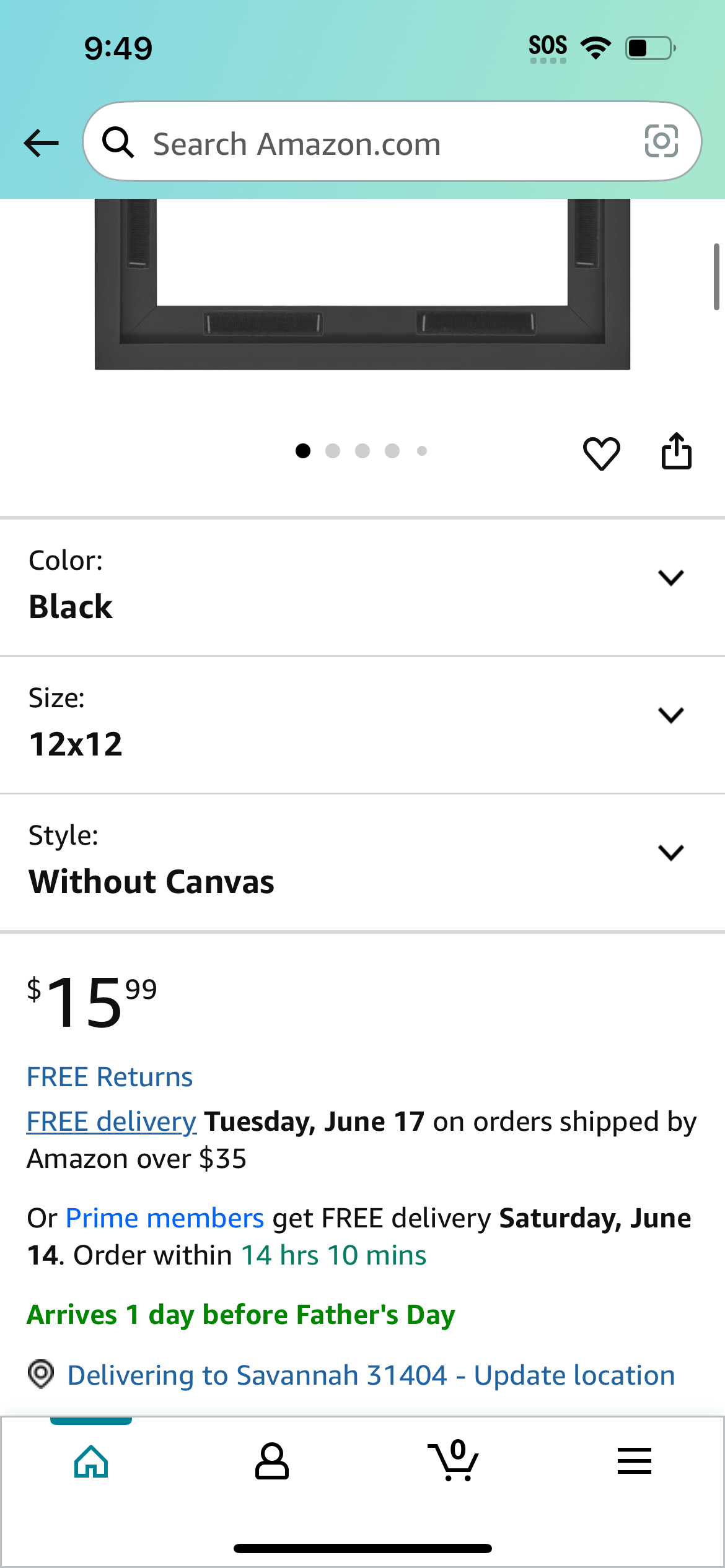
Task: Open the FREE Returns link
Action: [110, 1077]
